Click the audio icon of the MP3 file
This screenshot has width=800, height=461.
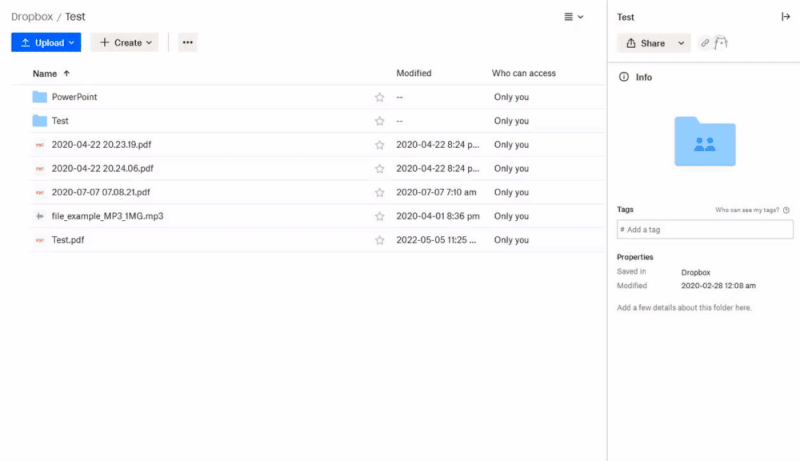point(39,216)
